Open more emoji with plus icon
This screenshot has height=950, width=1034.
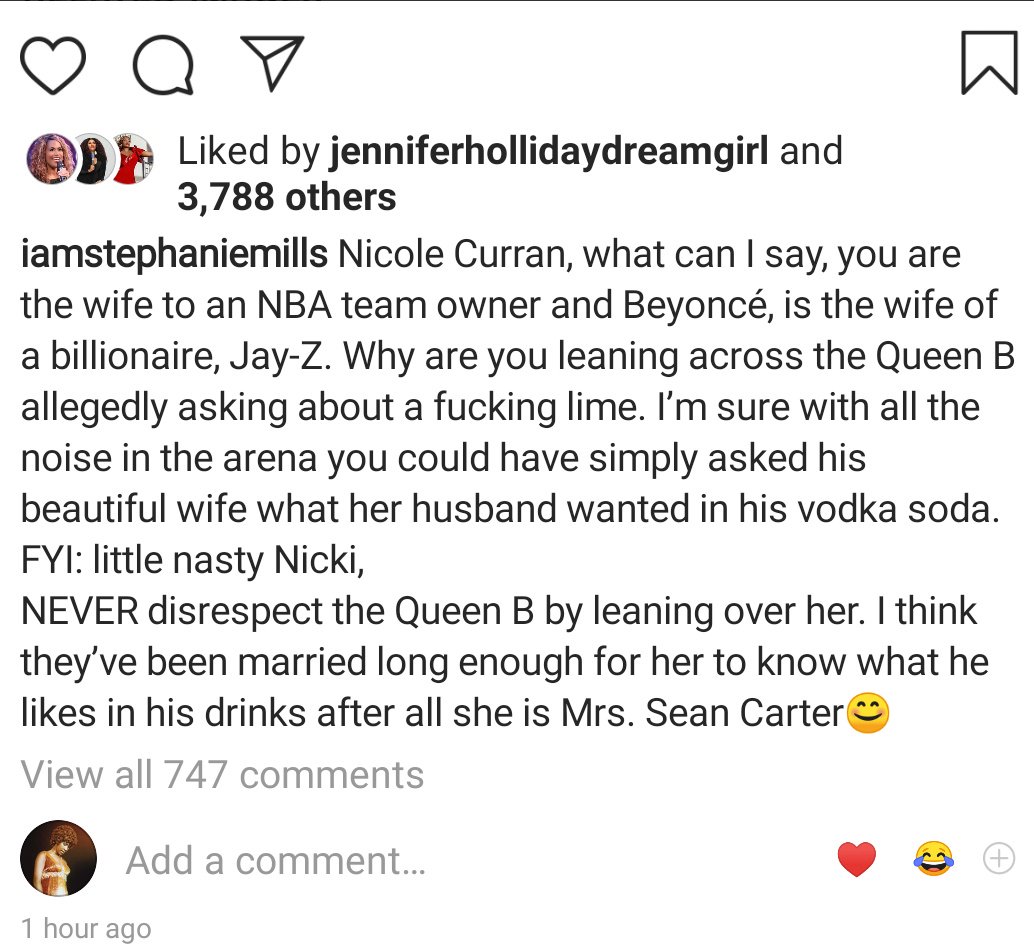[999, 858]
